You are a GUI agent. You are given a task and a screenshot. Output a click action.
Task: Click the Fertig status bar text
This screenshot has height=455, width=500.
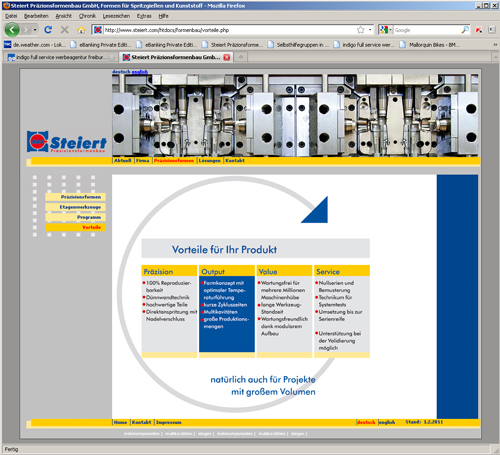point(11,449)
